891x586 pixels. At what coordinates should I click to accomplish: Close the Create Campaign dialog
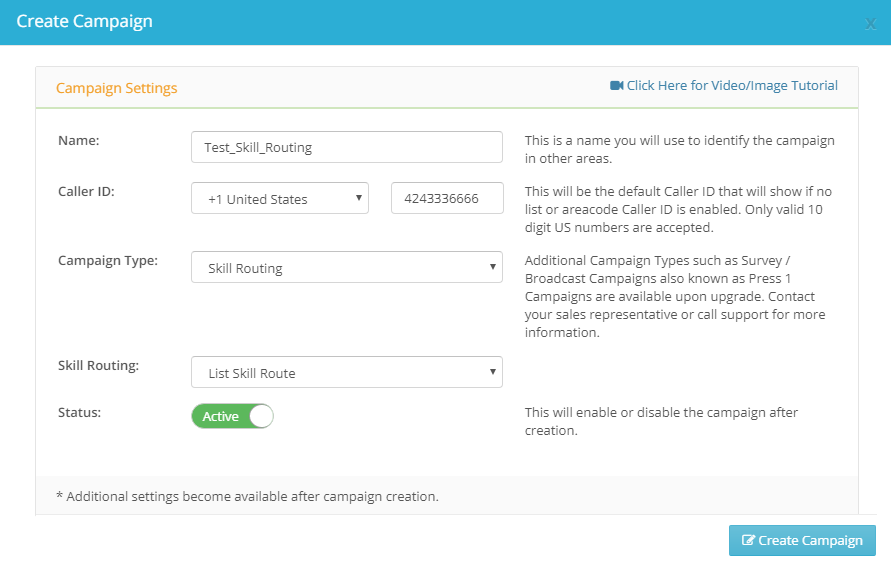(870, 24)
